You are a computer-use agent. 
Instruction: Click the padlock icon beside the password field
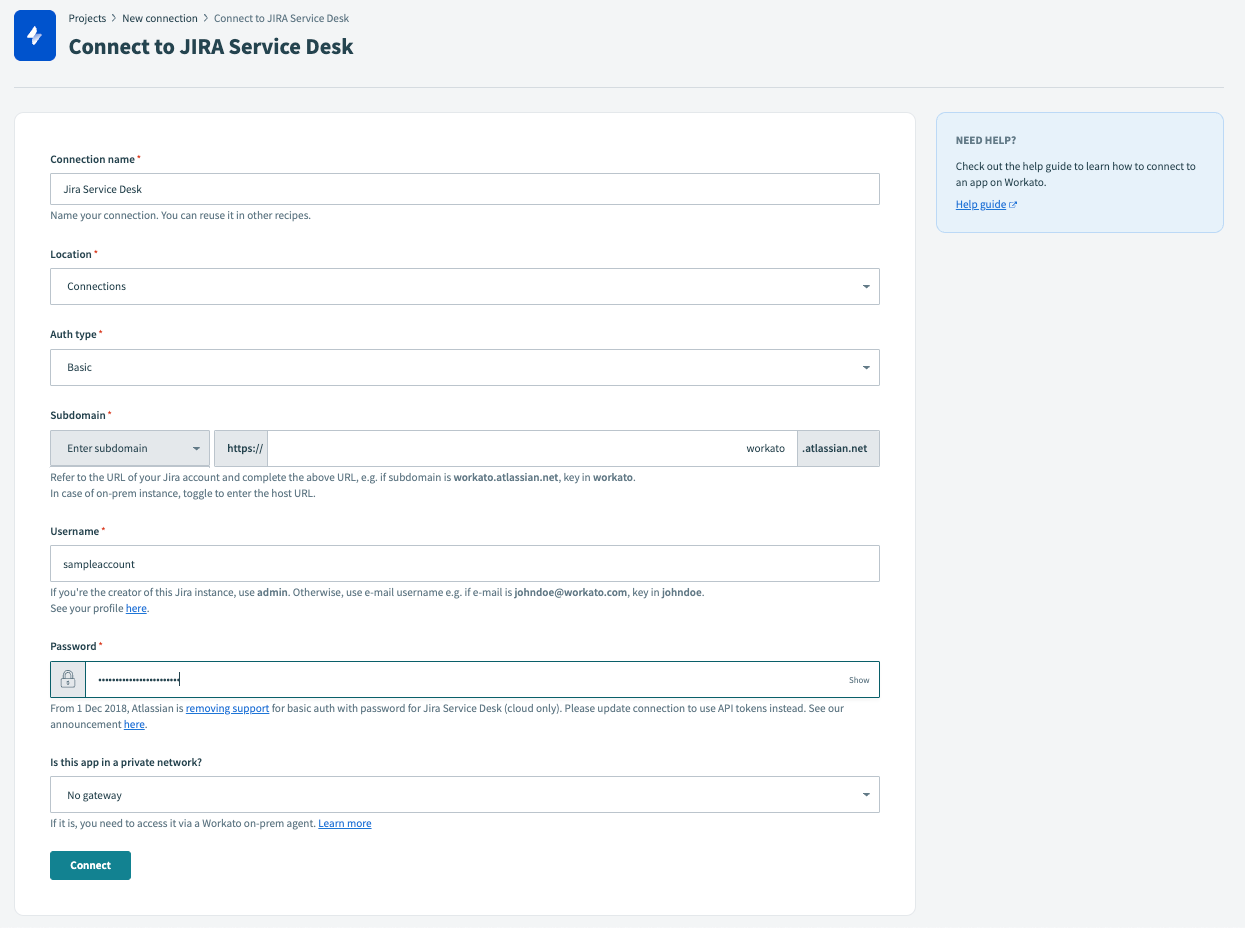67,679
